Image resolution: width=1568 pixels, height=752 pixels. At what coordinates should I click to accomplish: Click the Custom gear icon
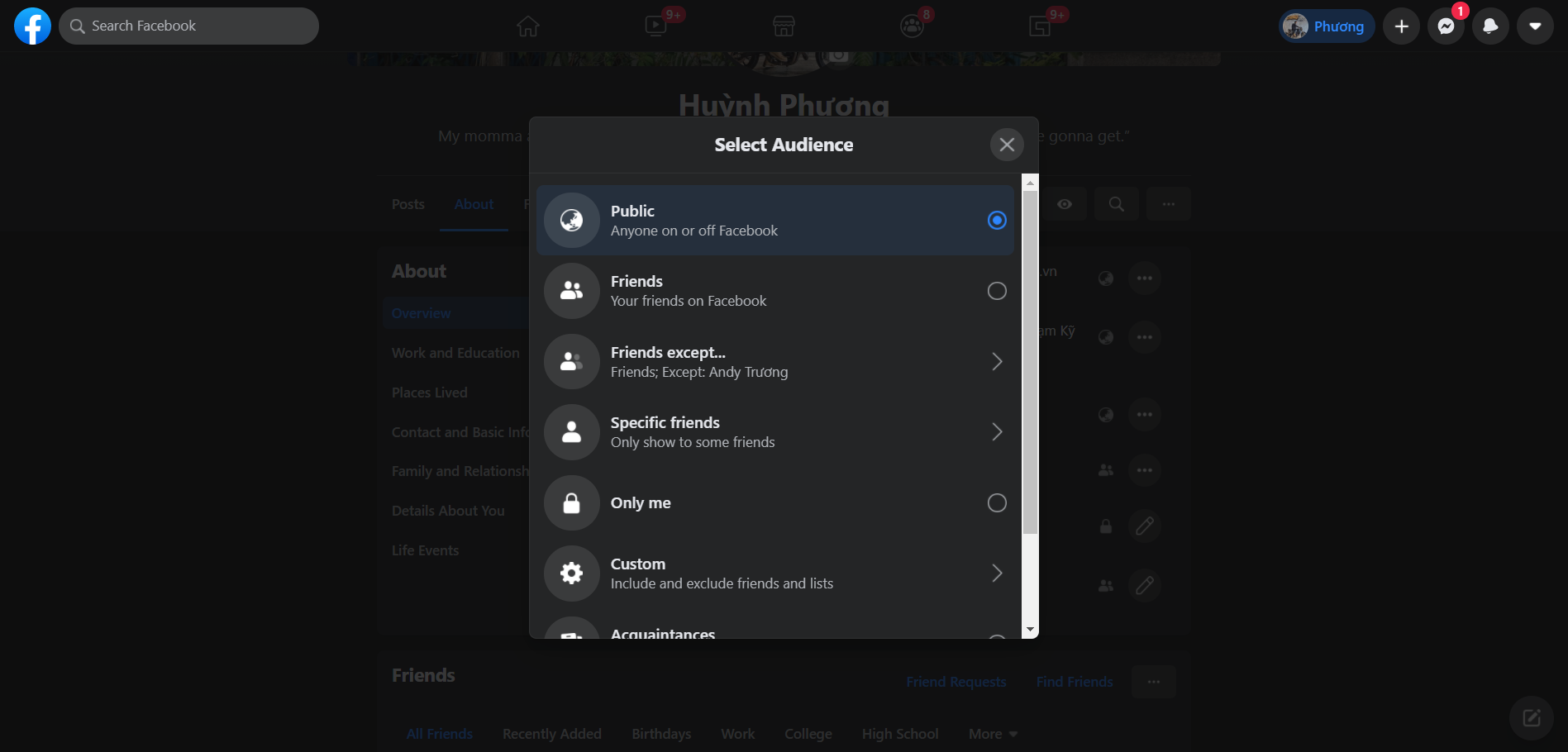[x=571, y=574]
